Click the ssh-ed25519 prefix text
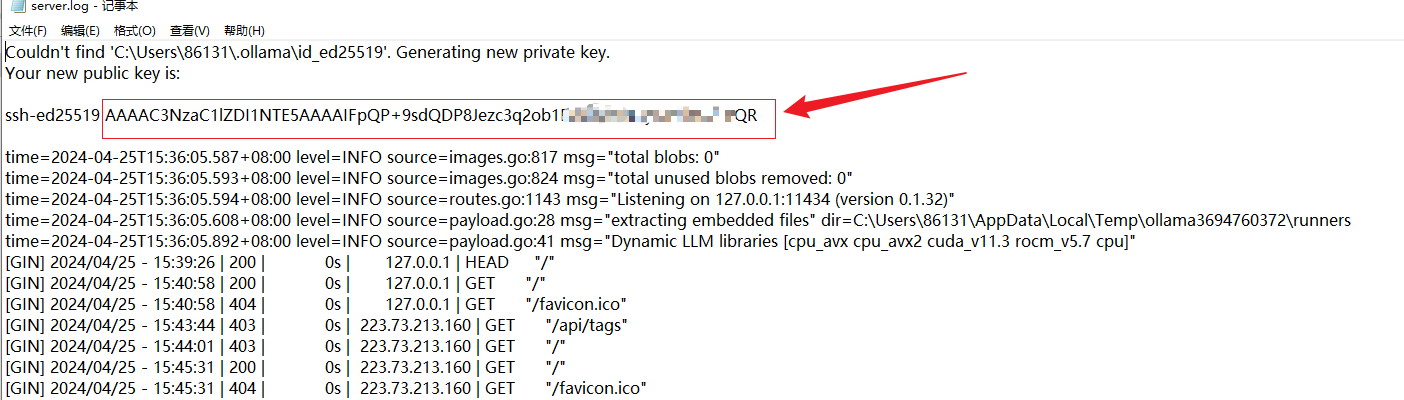The image size is (1404, 400). tap(52, 116)
